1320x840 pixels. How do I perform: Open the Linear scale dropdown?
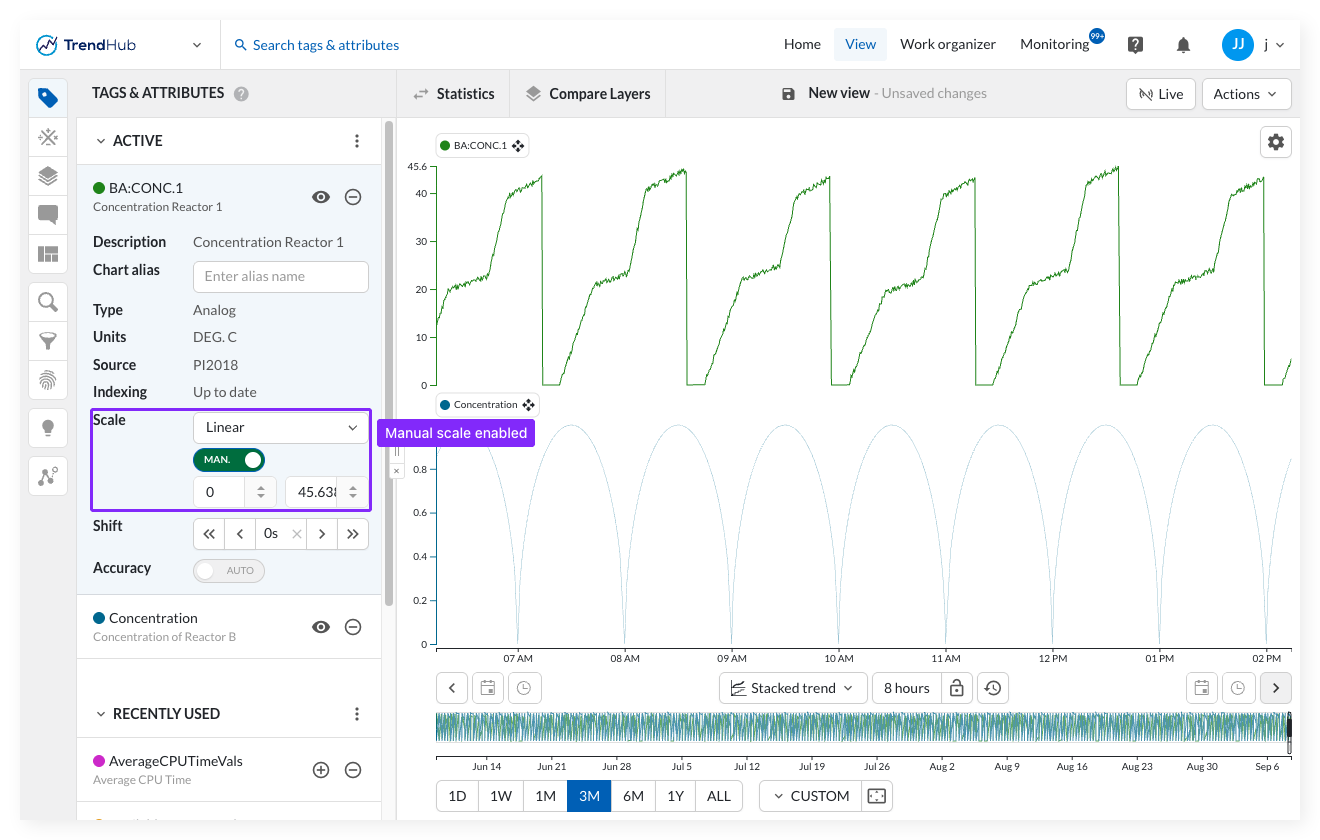[281, 427]
